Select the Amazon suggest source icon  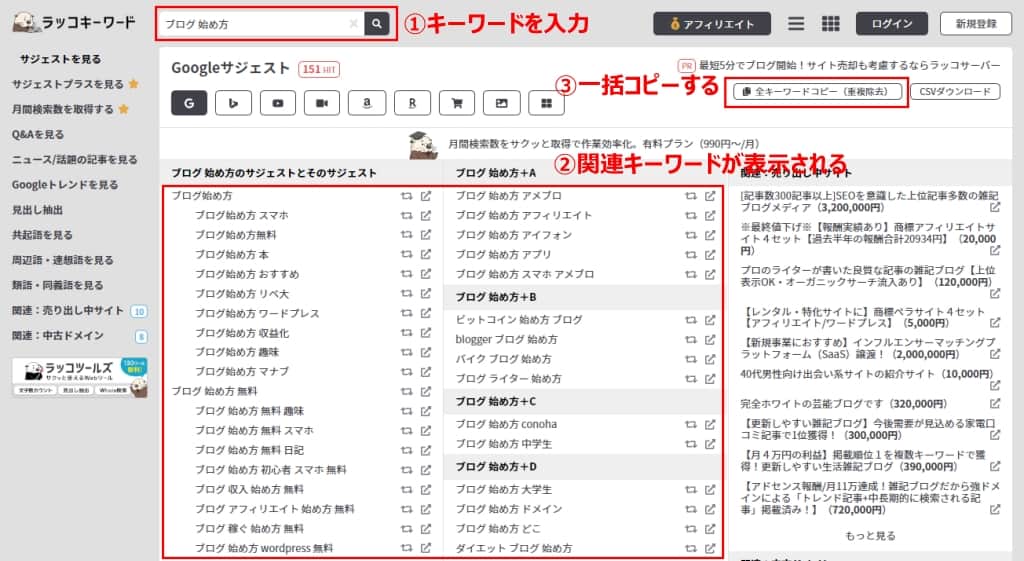367,103
